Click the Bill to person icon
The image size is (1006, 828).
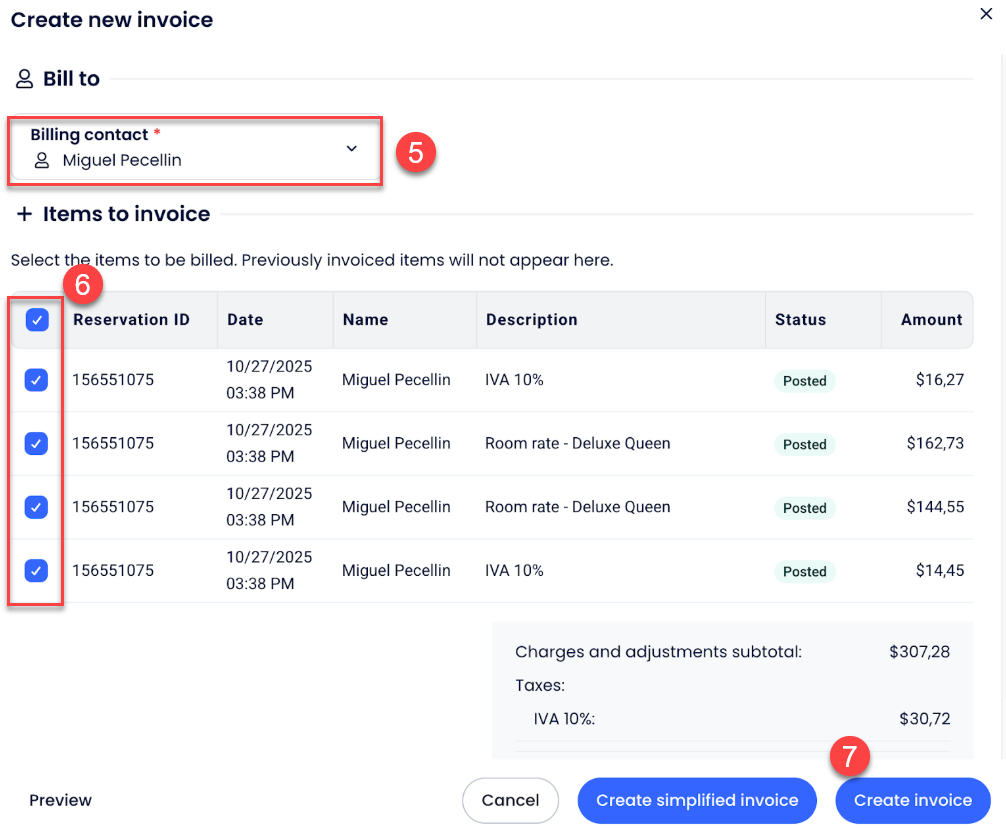[x=24, y=79]
